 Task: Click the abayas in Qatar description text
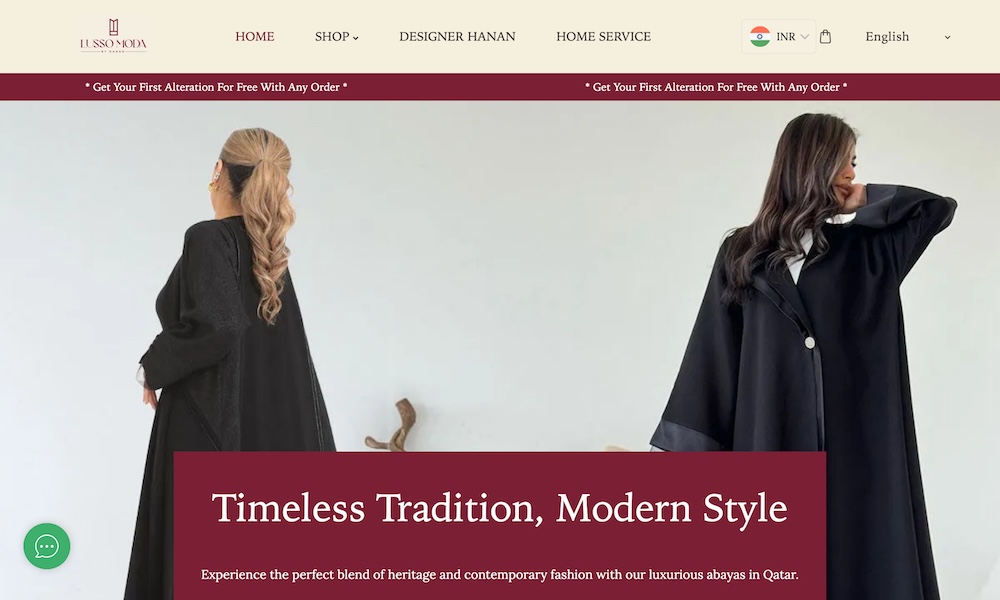499,574
